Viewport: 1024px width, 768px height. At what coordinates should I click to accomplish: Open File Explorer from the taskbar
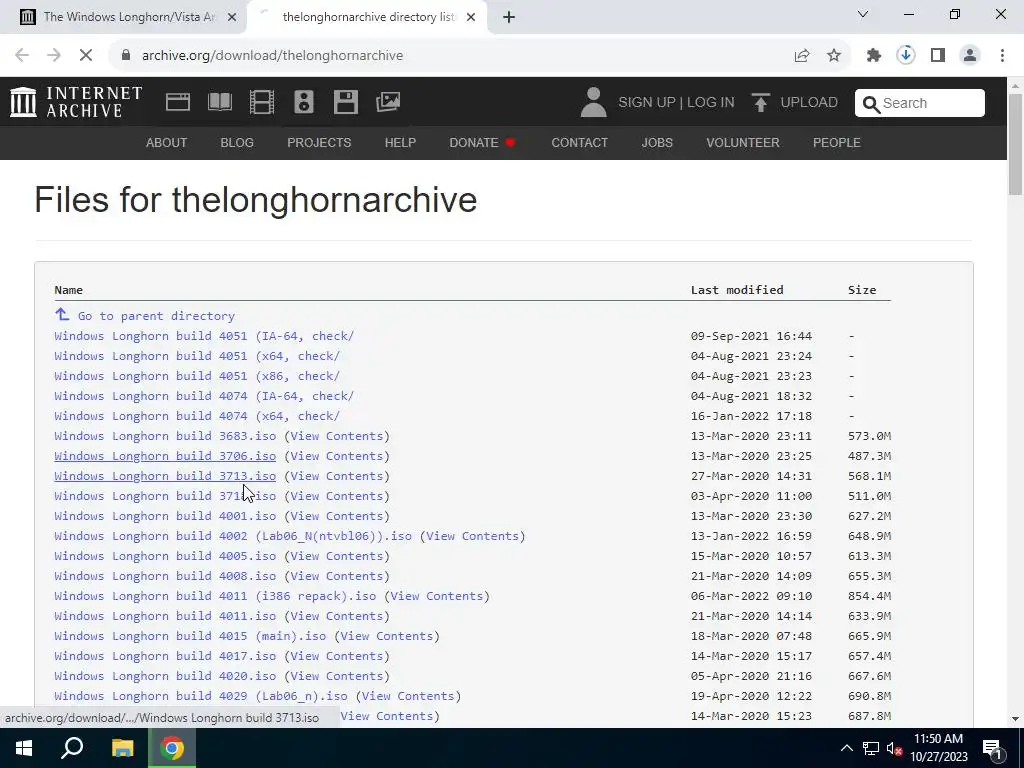[122, 748]
